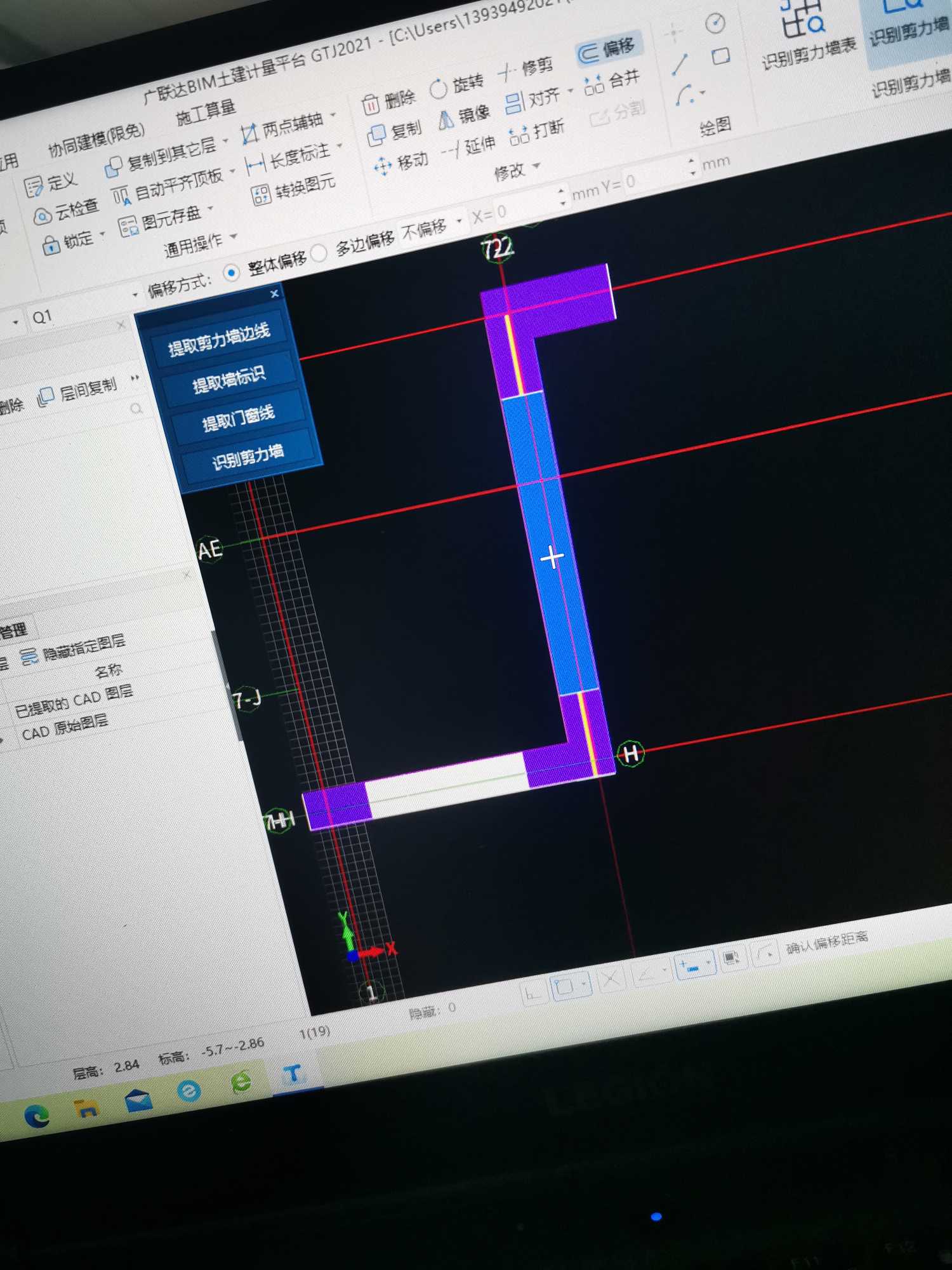The width and height of the screenshot is (952, 1270).
Task: Click 提取墙标识 button
Action: coord(230,378)
